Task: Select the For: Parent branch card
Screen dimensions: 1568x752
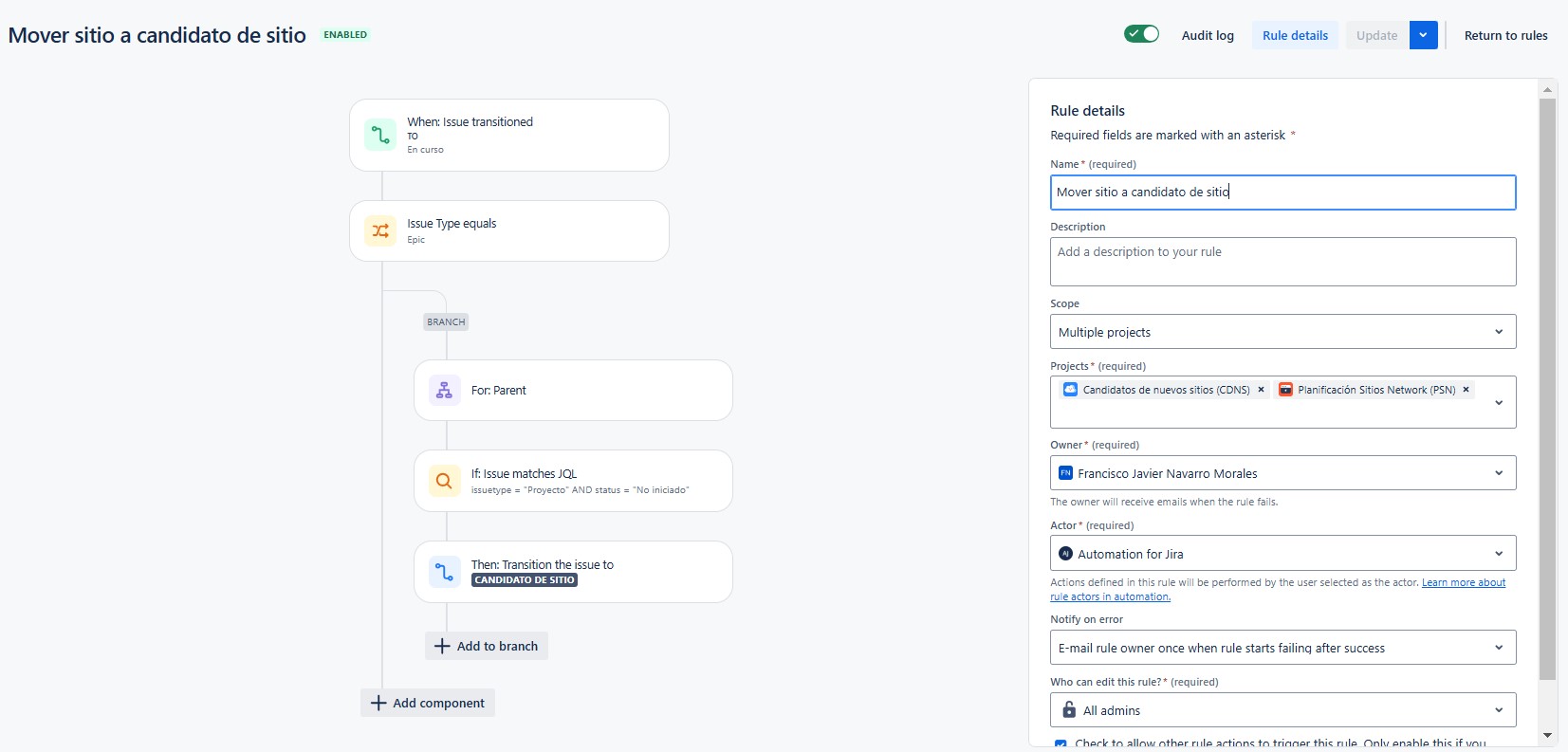Action: tap(573, 390)
